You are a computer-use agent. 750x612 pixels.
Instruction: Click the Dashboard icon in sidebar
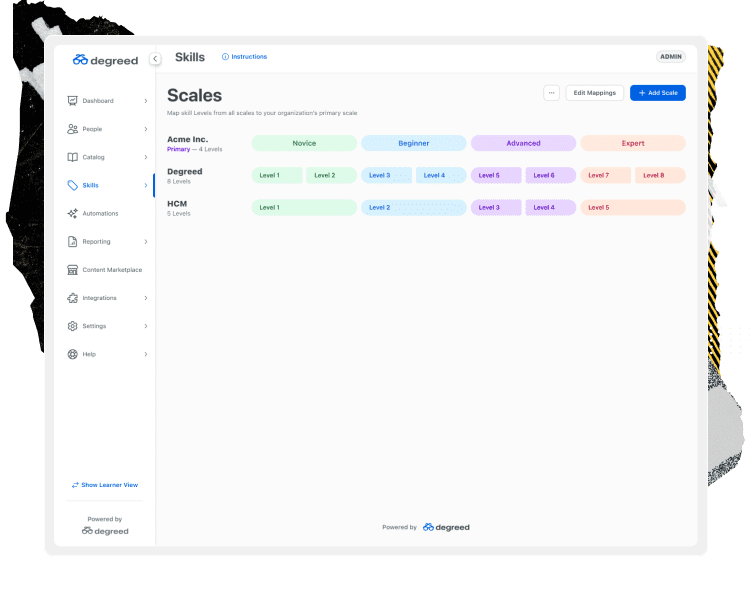(73, 101)
